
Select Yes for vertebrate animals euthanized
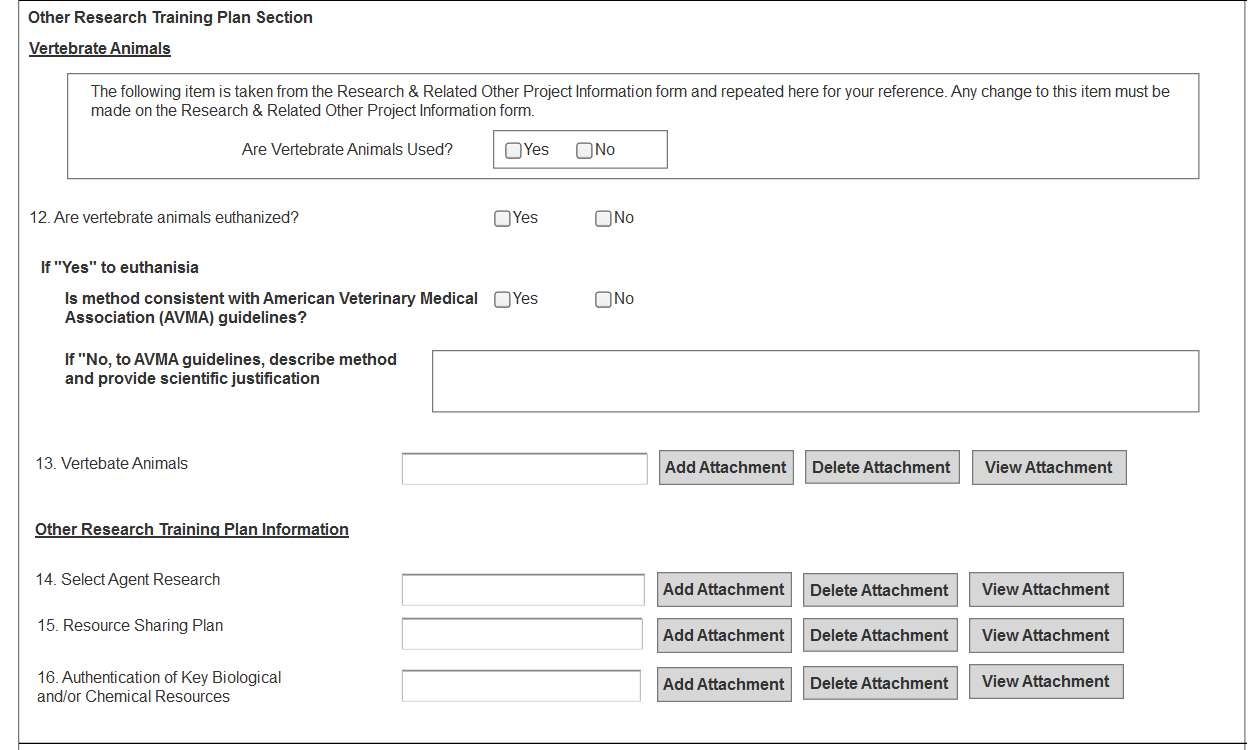tap(503, 219)
